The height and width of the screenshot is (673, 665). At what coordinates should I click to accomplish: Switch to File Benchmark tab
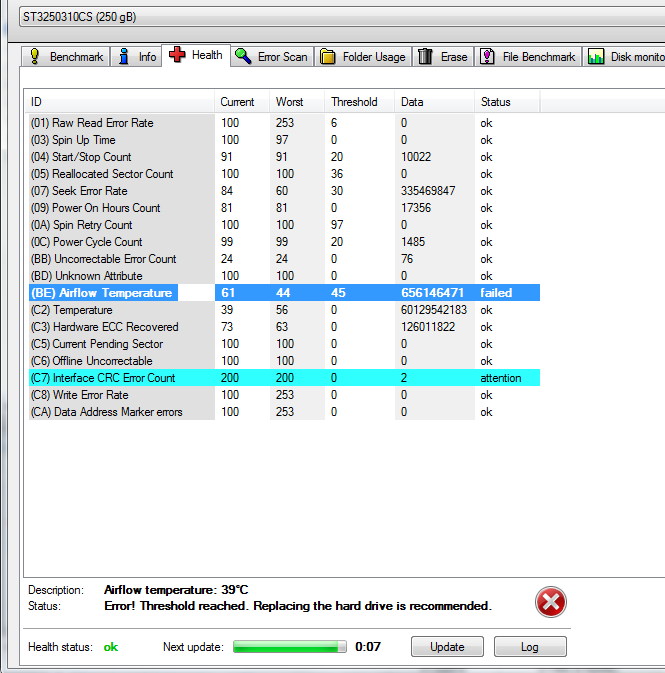tap(528, 57)
